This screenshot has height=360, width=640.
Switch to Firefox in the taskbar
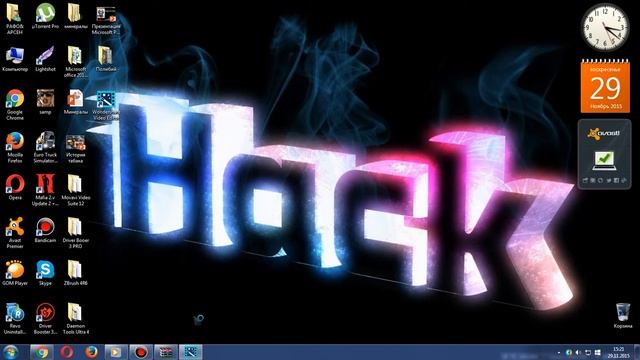(x=91, y=352)
